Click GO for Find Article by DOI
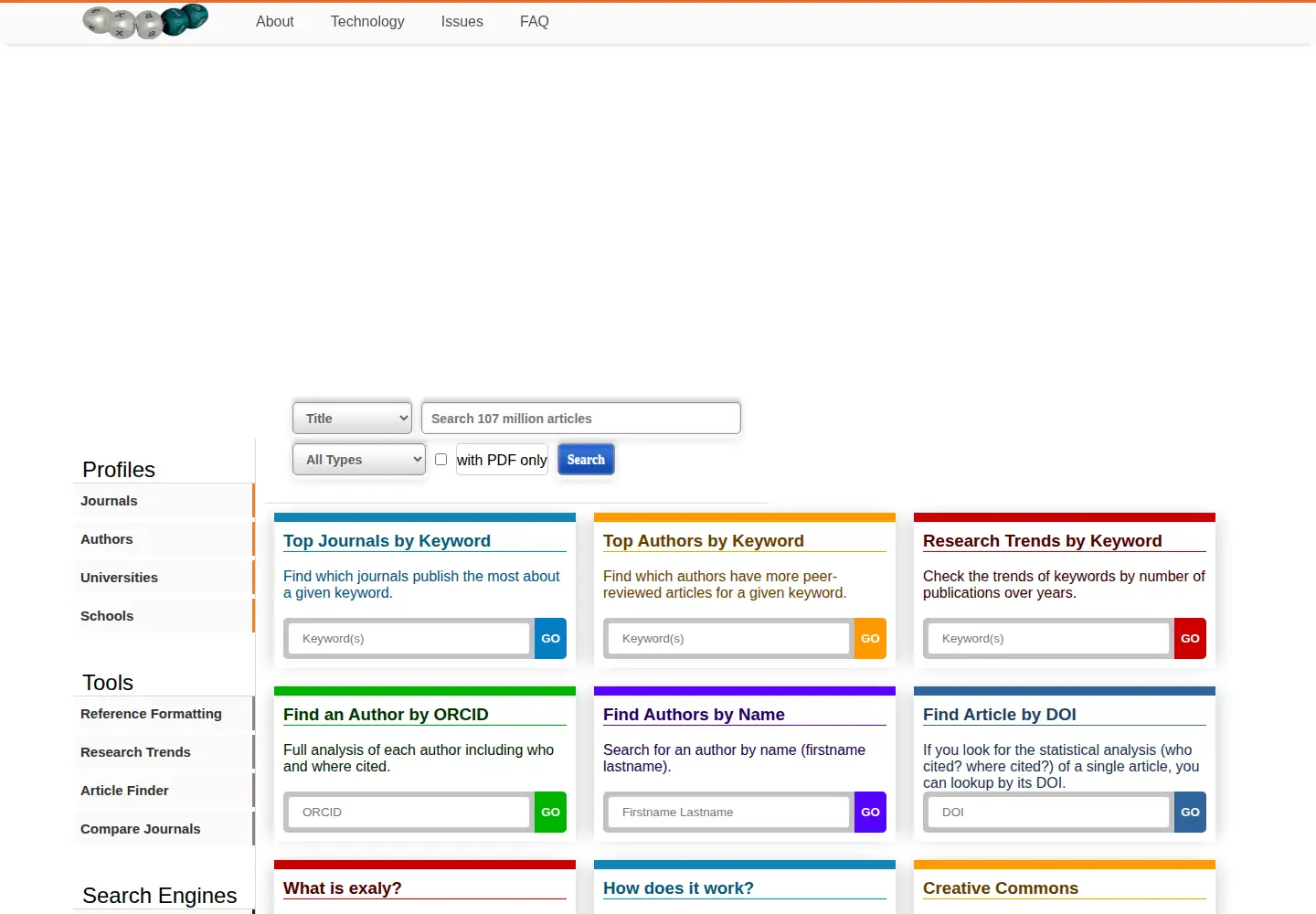Screen dimensions: 1316x914 (1190, 813)
